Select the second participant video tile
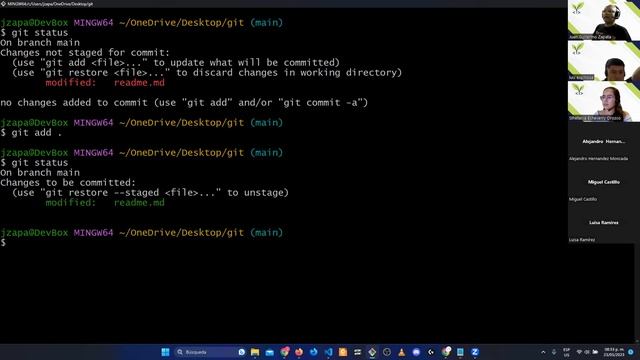Screen dimensions: 640x360 (x=604, y=61)
